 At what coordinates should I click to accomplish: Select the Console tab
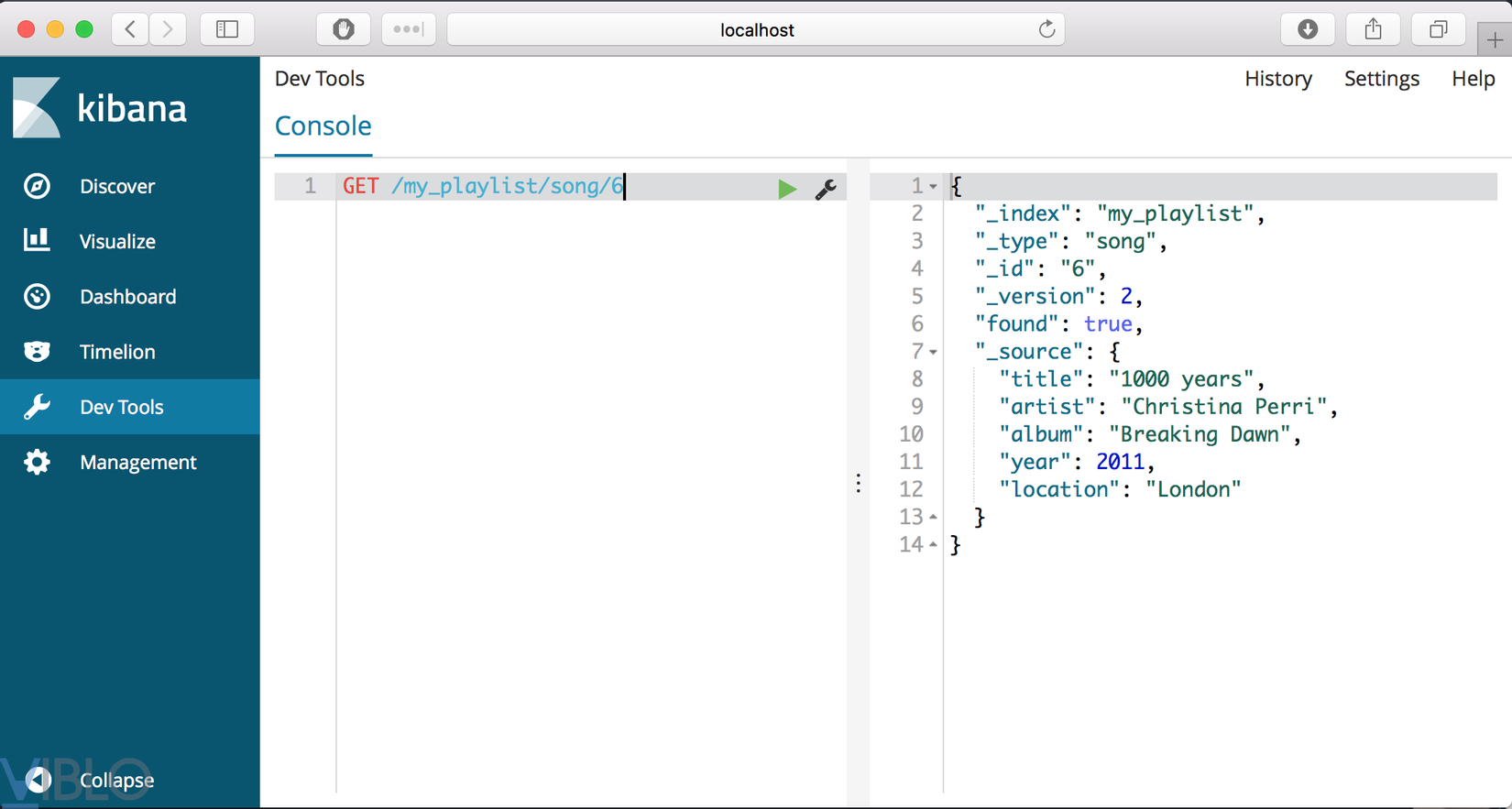pyautogui.click(x=323, y=126)
